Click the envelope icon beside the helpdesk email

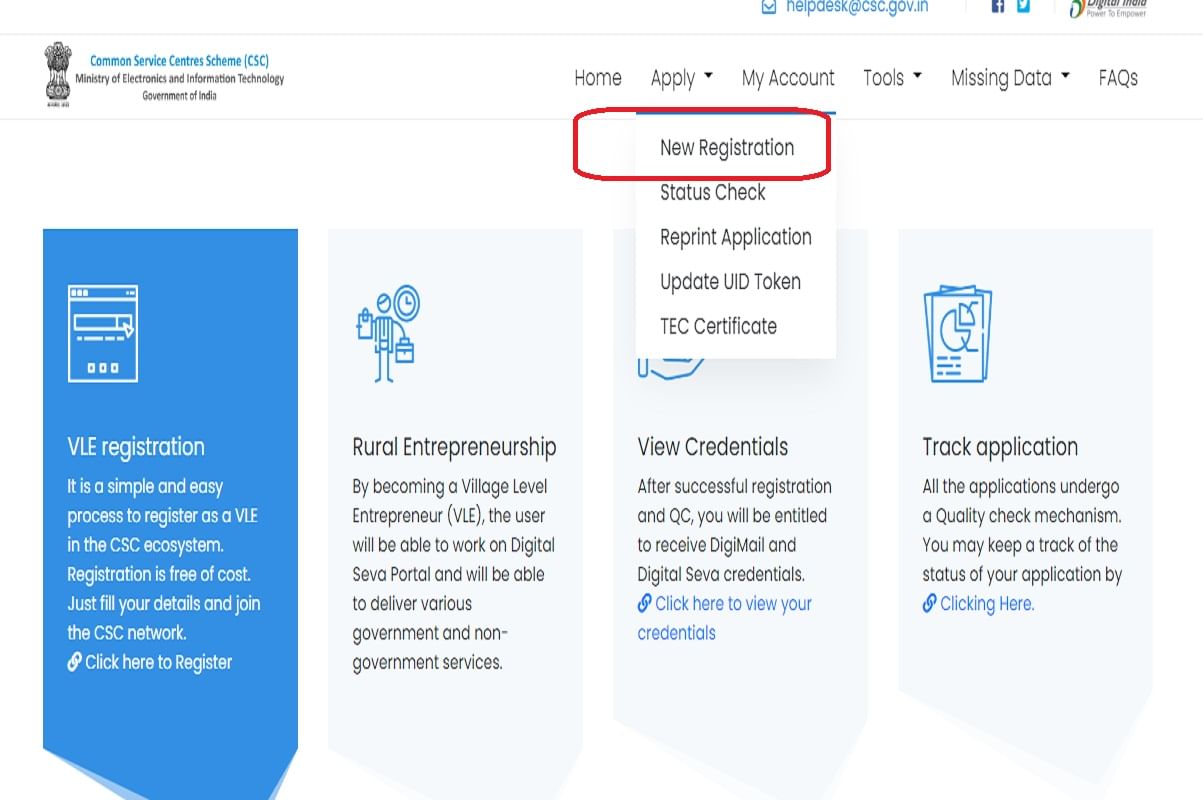(x=768, y=6)
